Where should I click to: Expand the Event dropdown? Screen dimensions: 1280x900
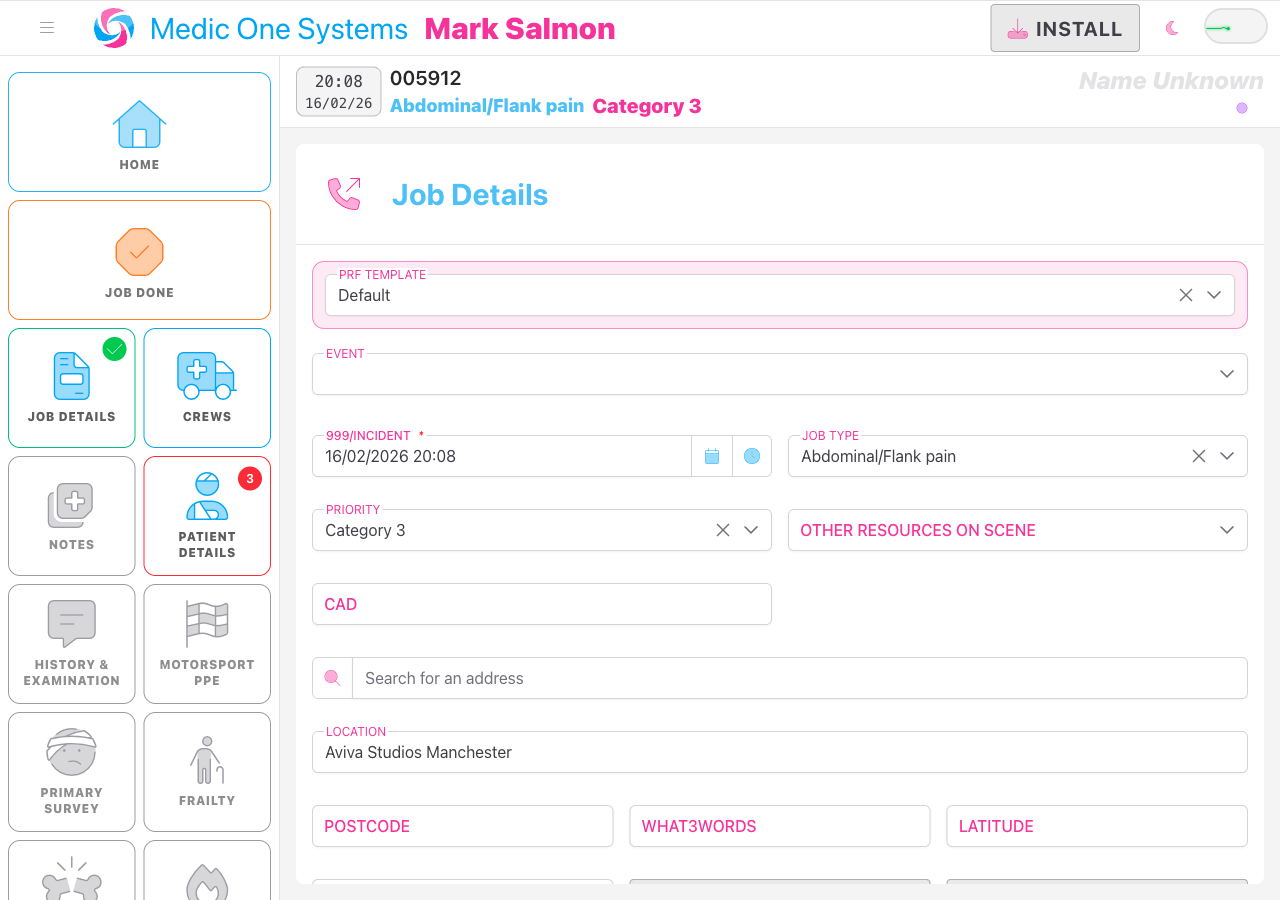(x=1227, y=374)
